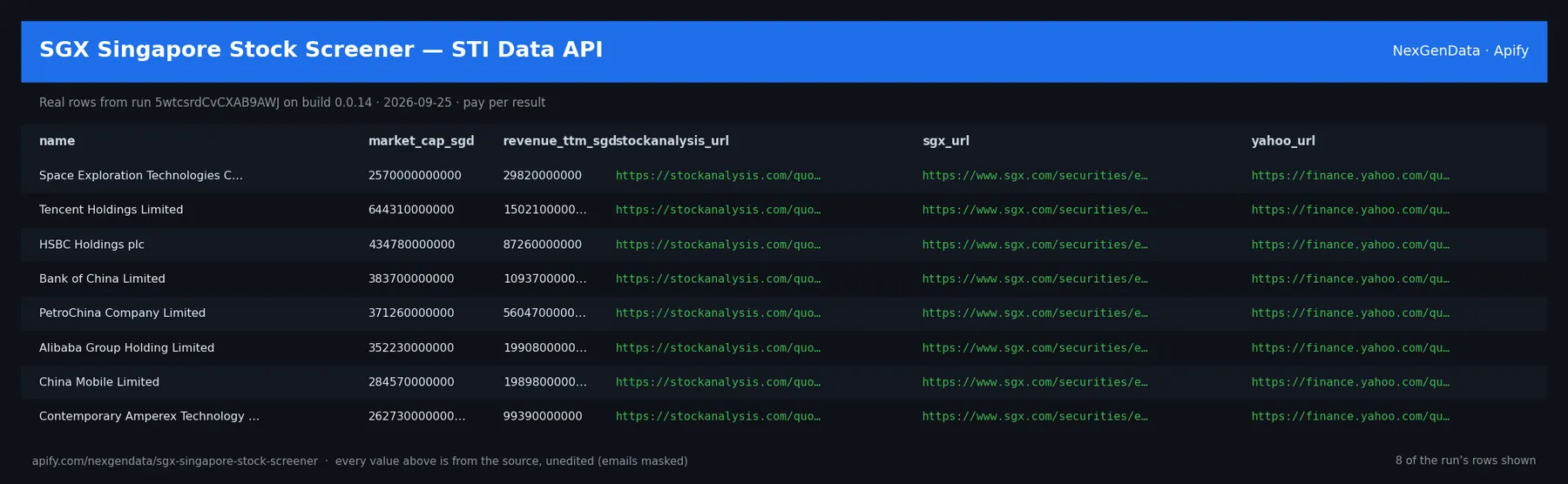The image size is (1568, 484).
Task: Select the Contemporary Amperex Technology cell
Action: point(149,416)
